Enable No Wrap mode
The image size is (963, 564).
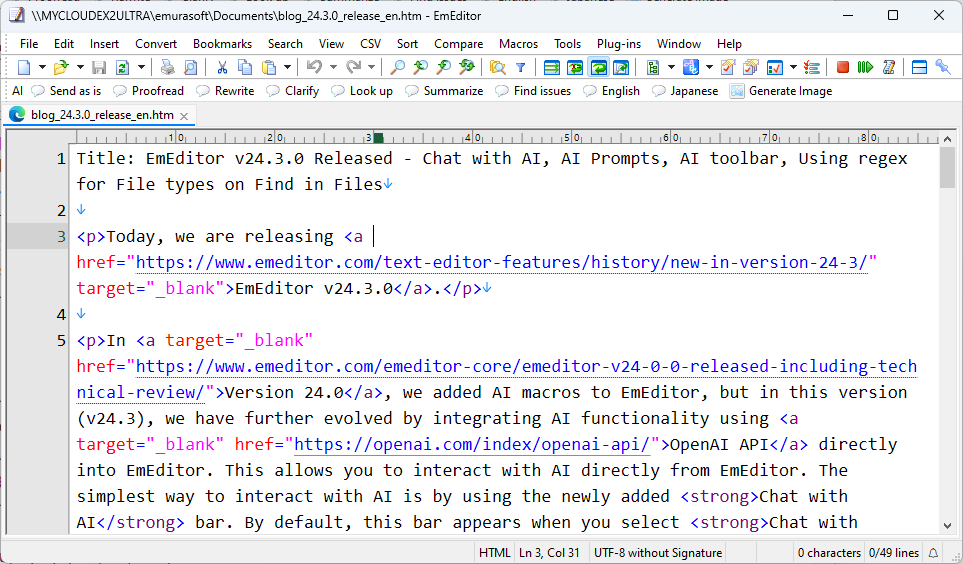coord(552,67)
